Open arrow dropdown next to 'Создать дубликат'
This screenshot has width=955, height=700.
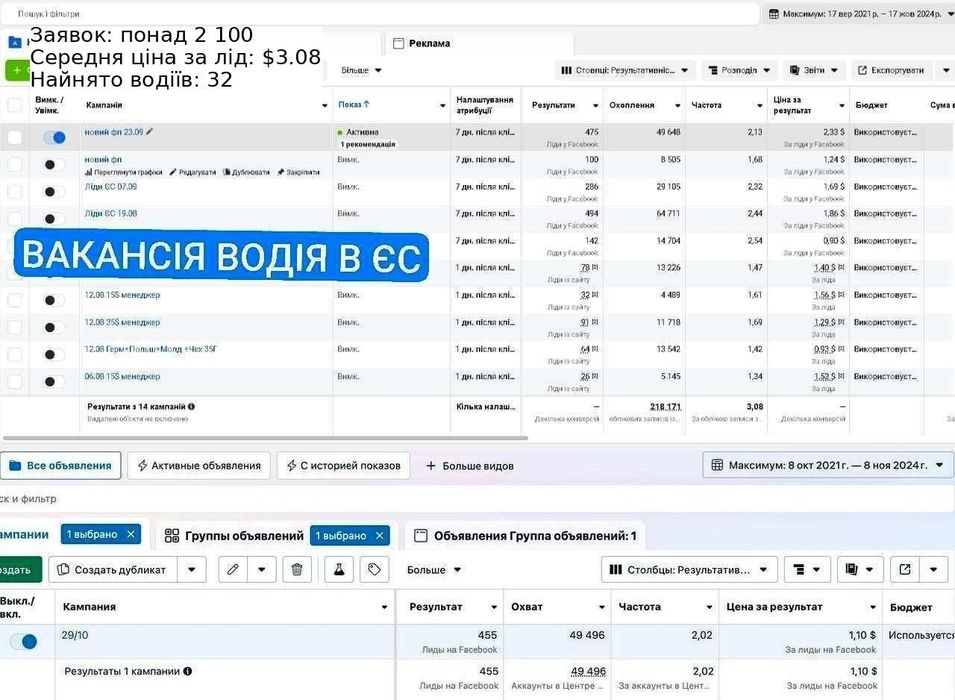pos(192,570)
